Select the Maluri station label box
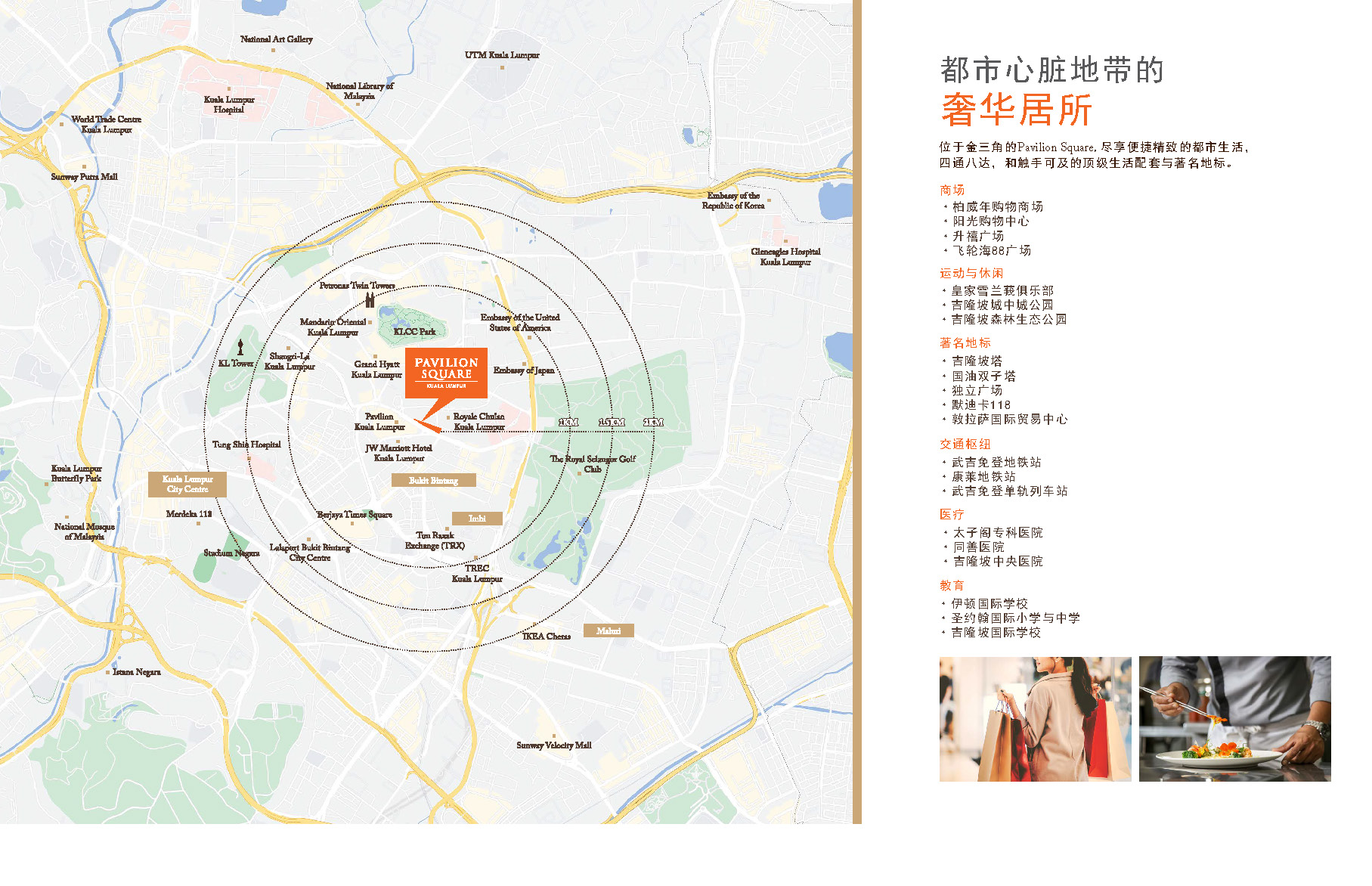This screenshot has width=1372, height=886. point(609,630)
